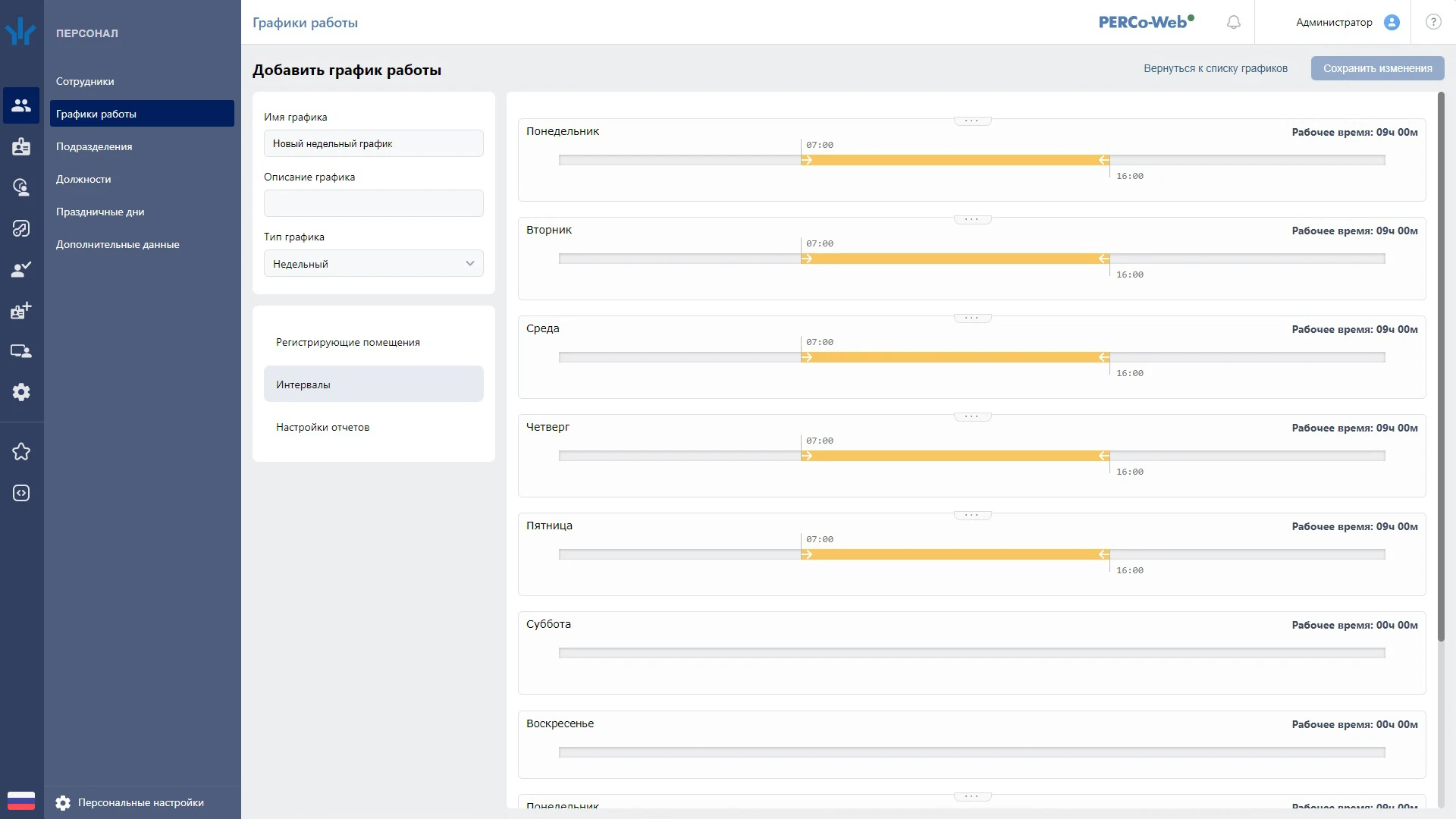
Task: Click the notification bell icon
Action: click(1234, 22)
